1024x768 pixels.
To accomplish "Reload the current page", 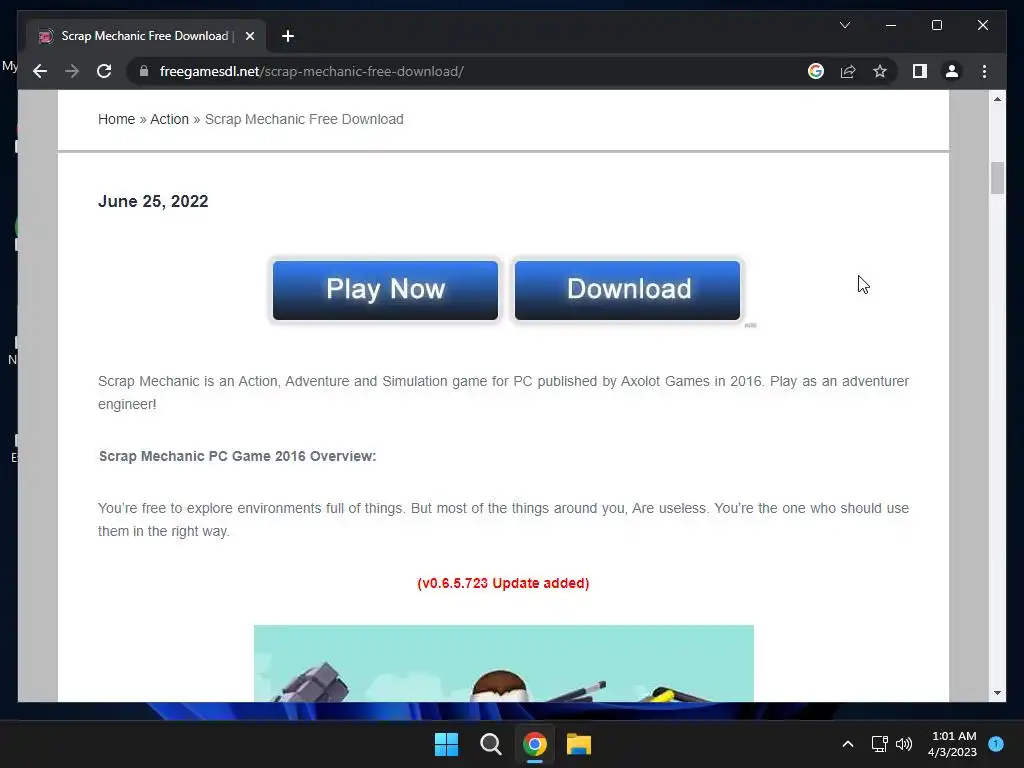I will click(104, 71).
